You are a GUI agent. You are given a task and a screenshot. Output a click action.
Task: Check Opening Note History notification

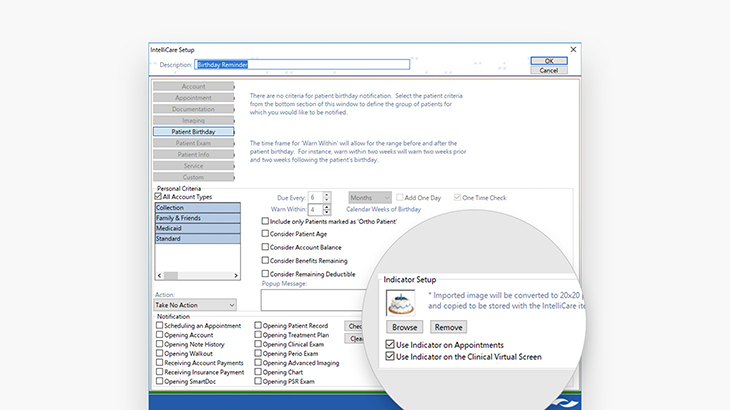[159, 344]
